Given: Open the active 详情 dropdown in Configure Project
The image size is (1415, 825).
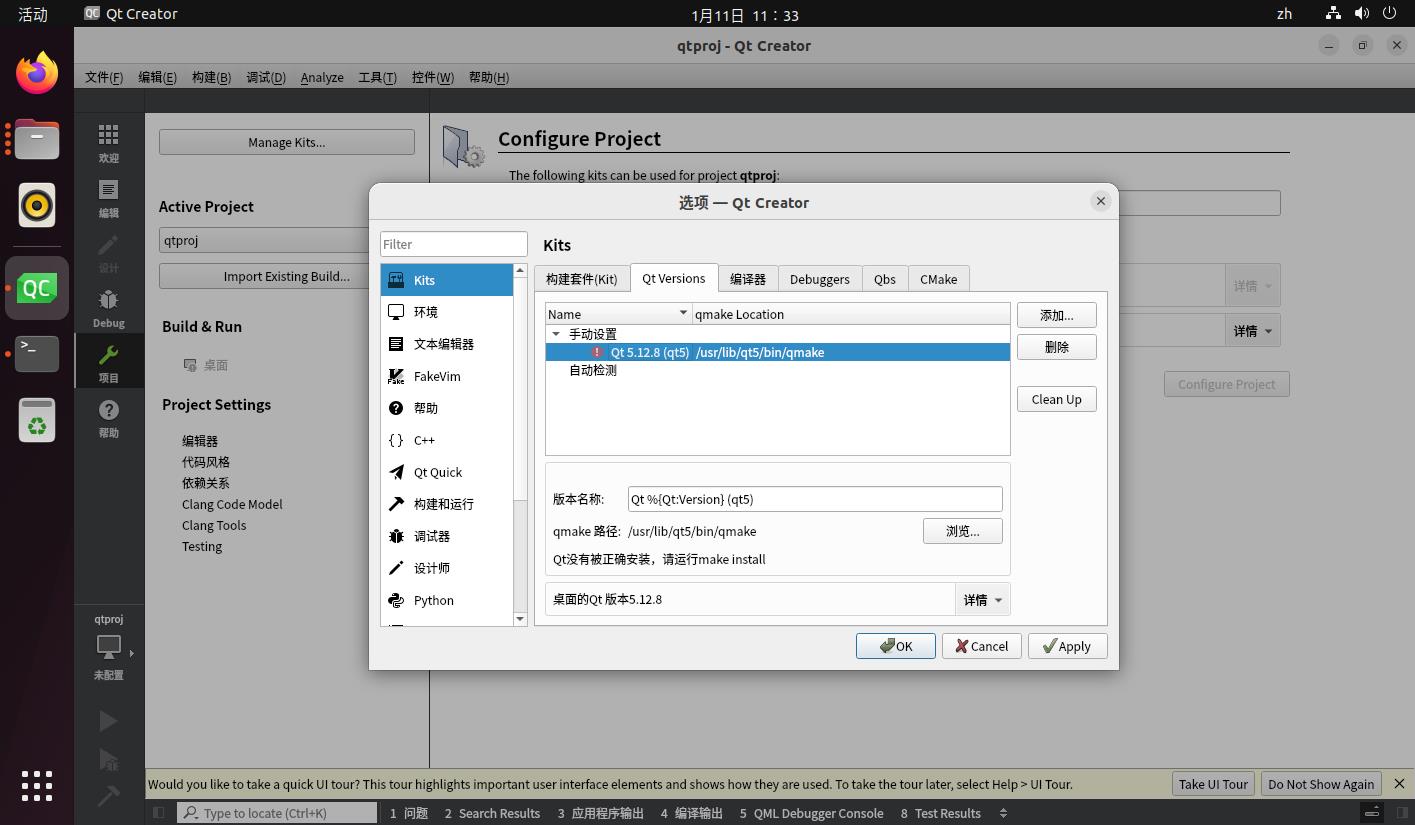Looking at the screenshot, I should (x=1253, y=331).
